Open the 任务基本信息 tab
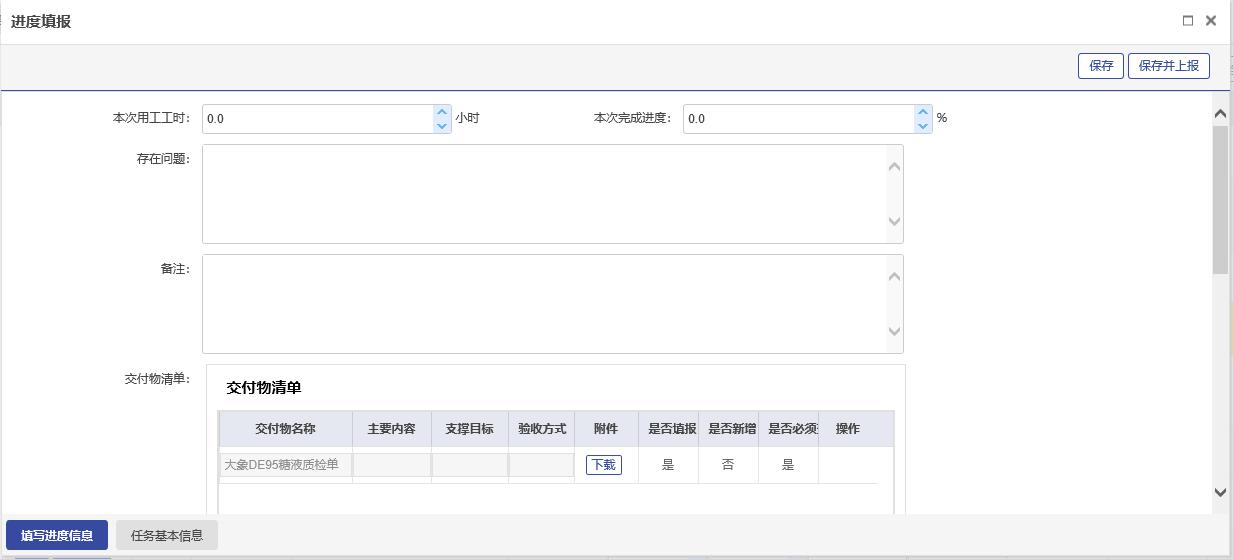1233x559 pixels. pos(167,535)
